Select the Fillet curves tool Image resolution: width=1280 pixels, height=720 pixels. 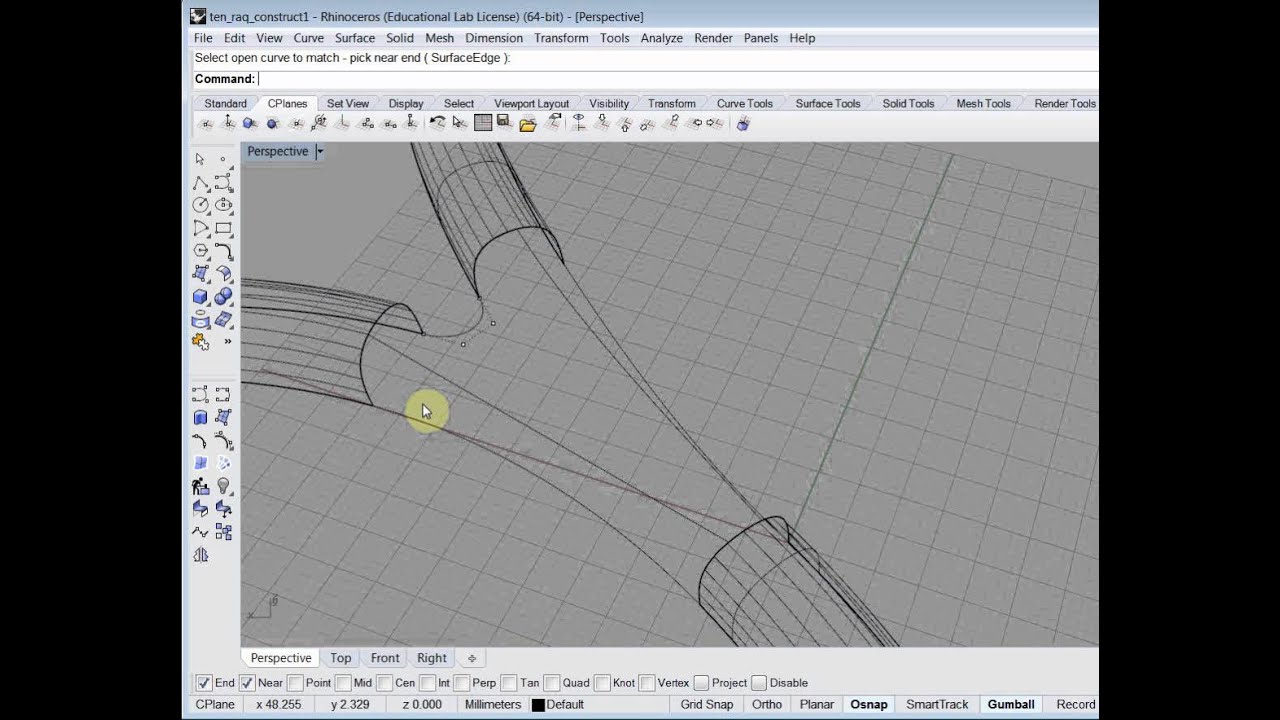223,251
